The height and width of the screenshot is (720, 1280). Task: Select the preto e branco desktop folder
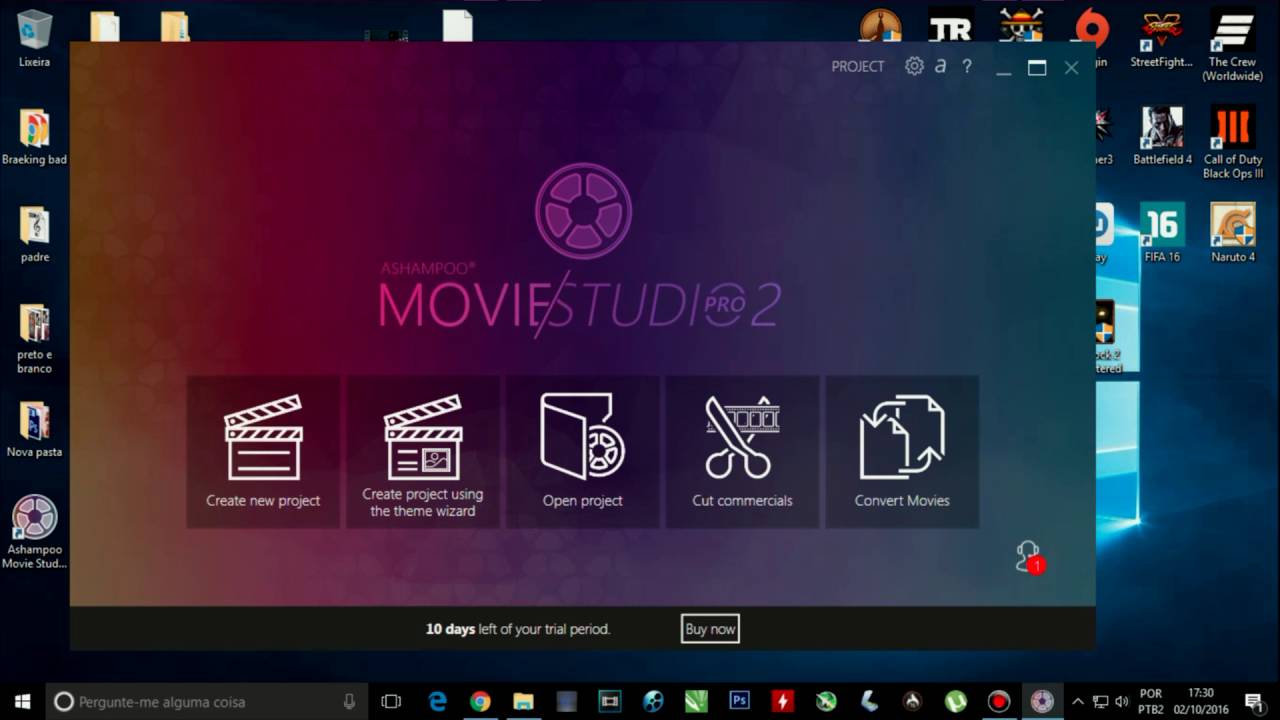[x=34, y=338]
